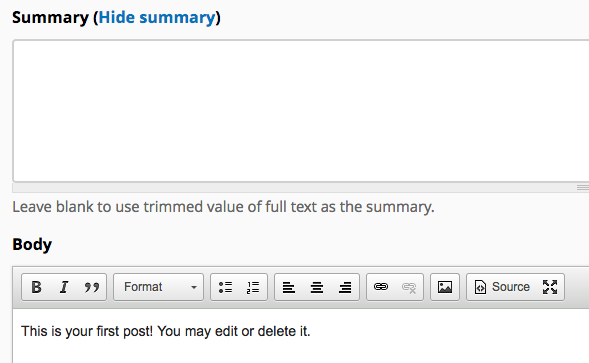
Task: Align text to the left
Action: tap(288, 287)
